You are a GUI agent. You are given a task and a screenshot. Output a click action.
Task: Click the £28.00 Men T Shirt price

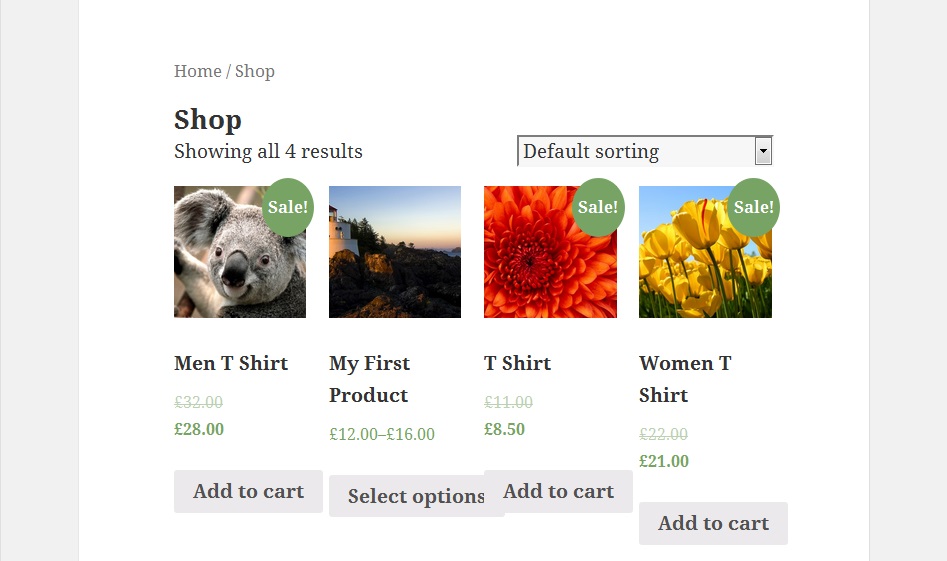click(199, 429)
